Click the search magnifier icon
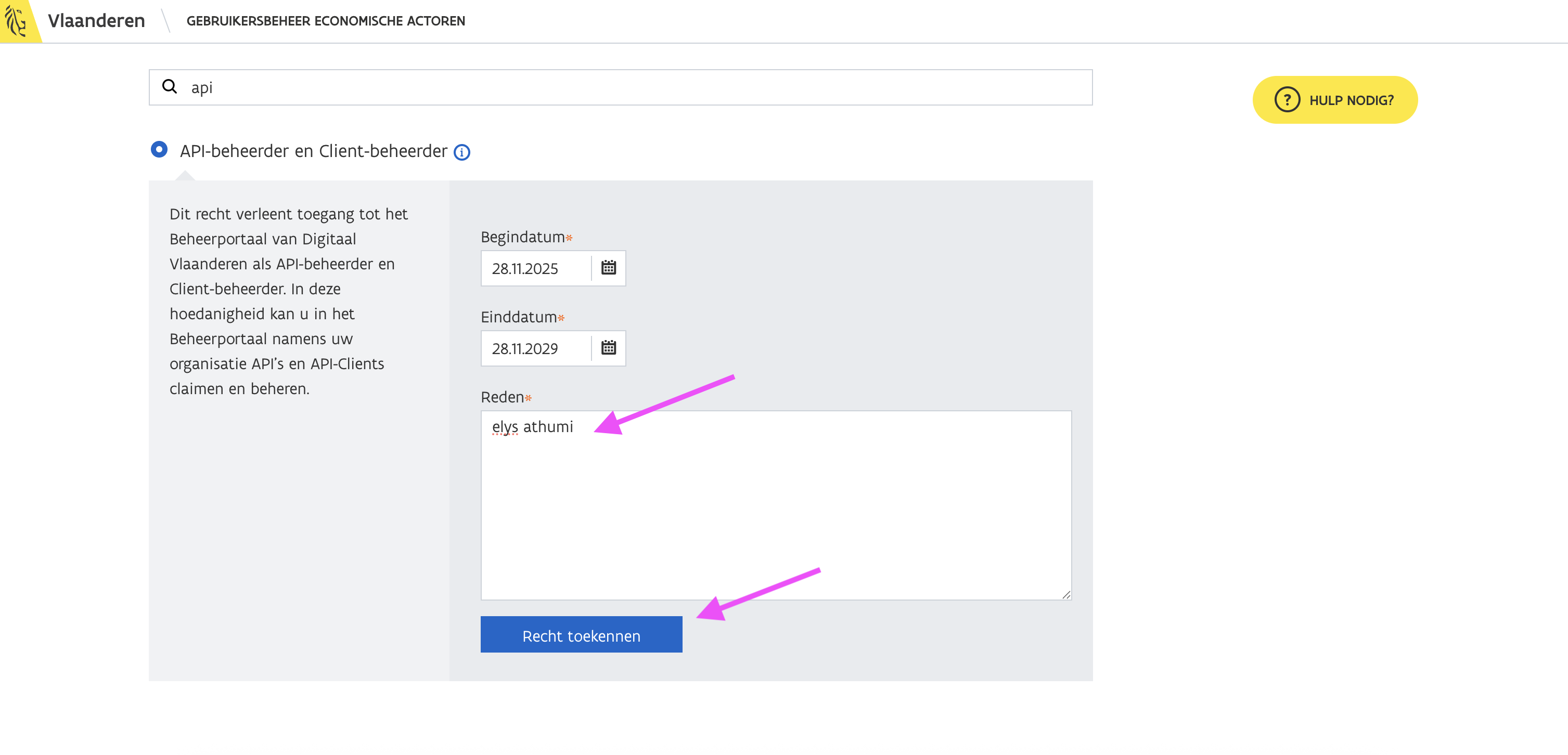Image resolution: width=1568 pixels, height=755 pixels. coord(169,87)
